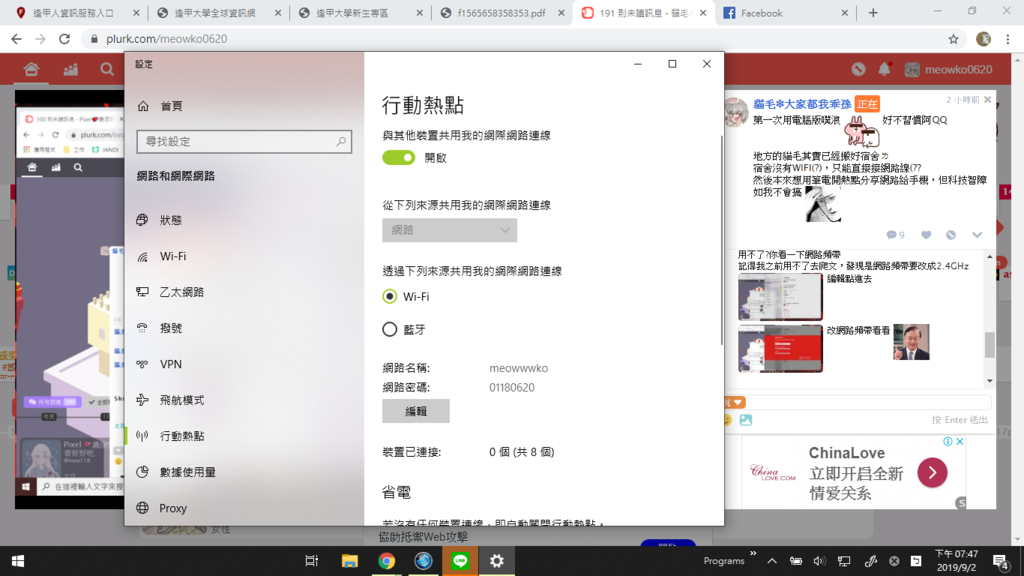Reload the plurk page

(x=64, y=39)
